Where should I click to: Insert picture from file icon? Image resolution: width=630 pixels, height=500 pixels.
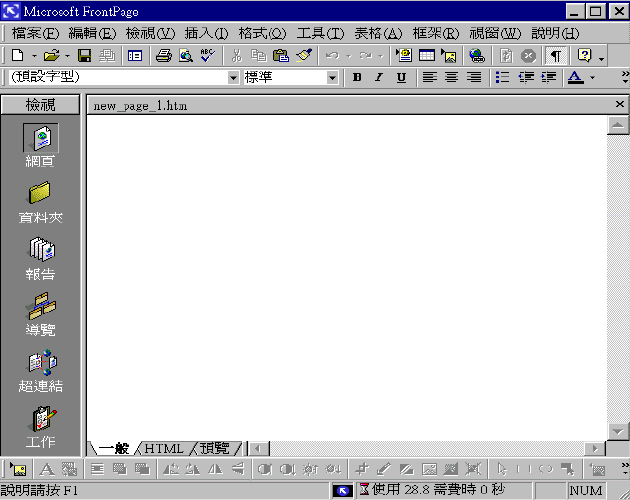449,55
